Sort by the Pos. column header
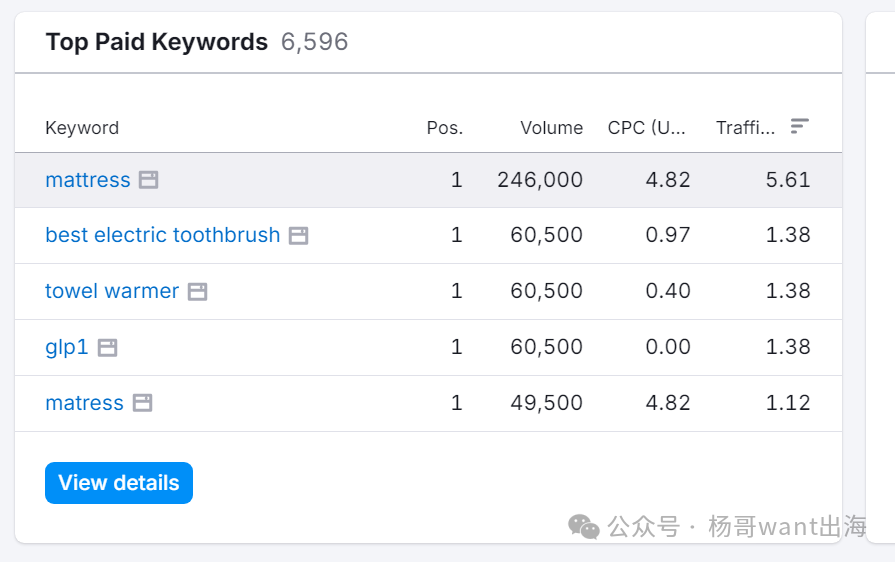This screenshot has height=562, width=895. pyautogui.click(x=444, y=128)
